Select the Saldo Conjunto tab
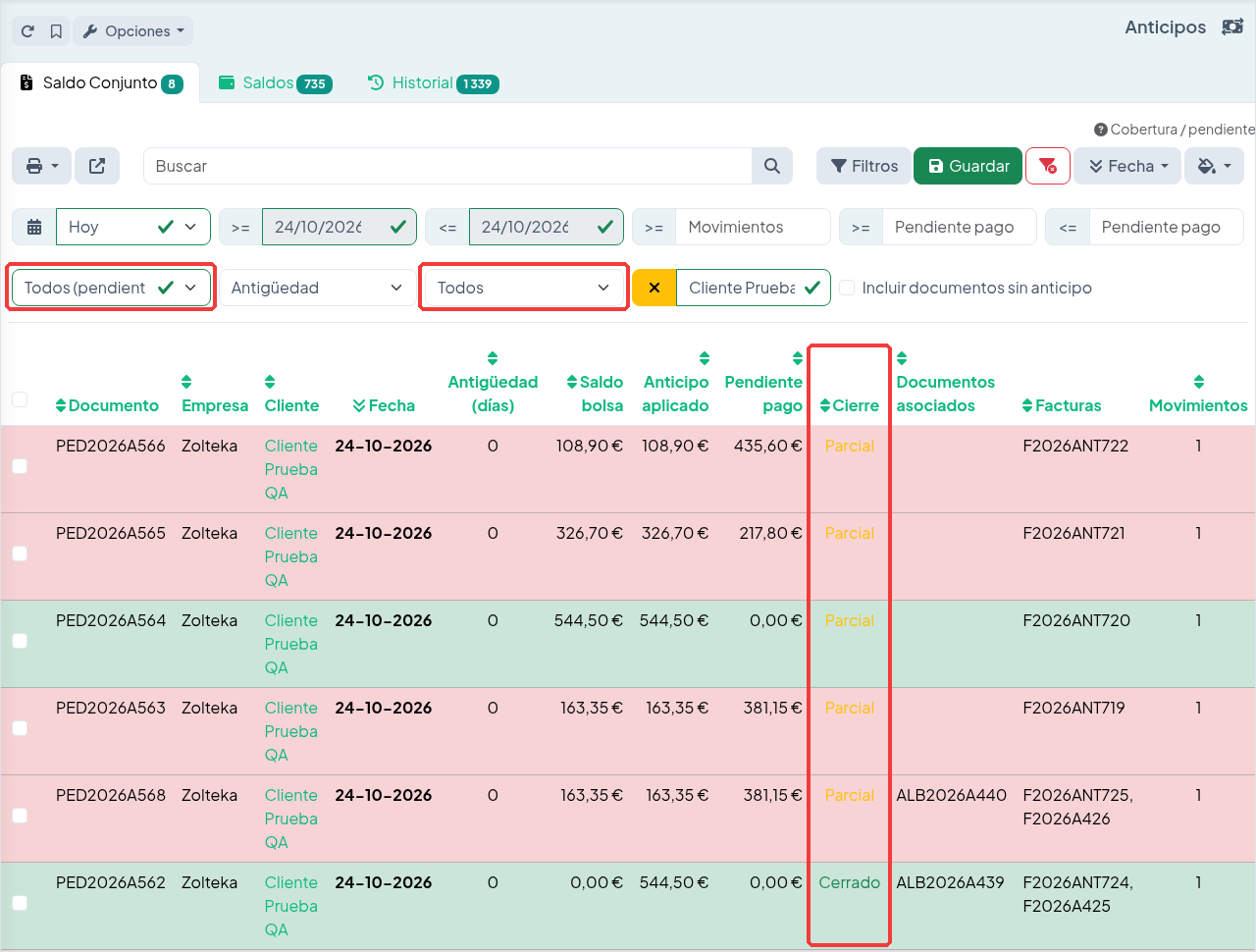The width and height of the screenshot is (1256, 952). coord(101,83)
